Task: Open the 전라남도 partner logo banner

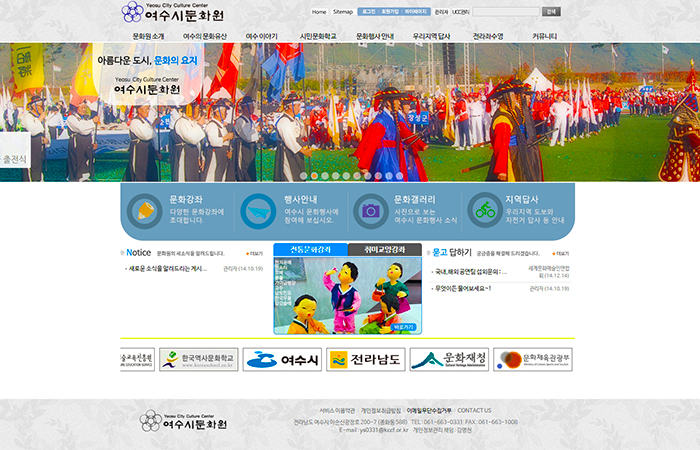Action: coord(366,359)
